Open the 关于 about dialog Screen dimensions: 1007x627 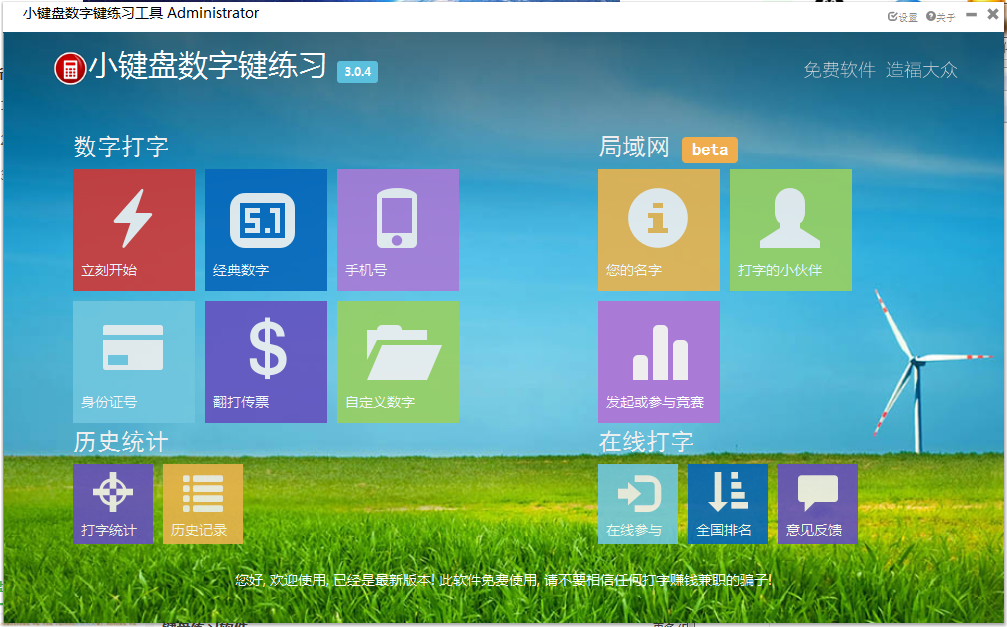click(x=941, y=15)
